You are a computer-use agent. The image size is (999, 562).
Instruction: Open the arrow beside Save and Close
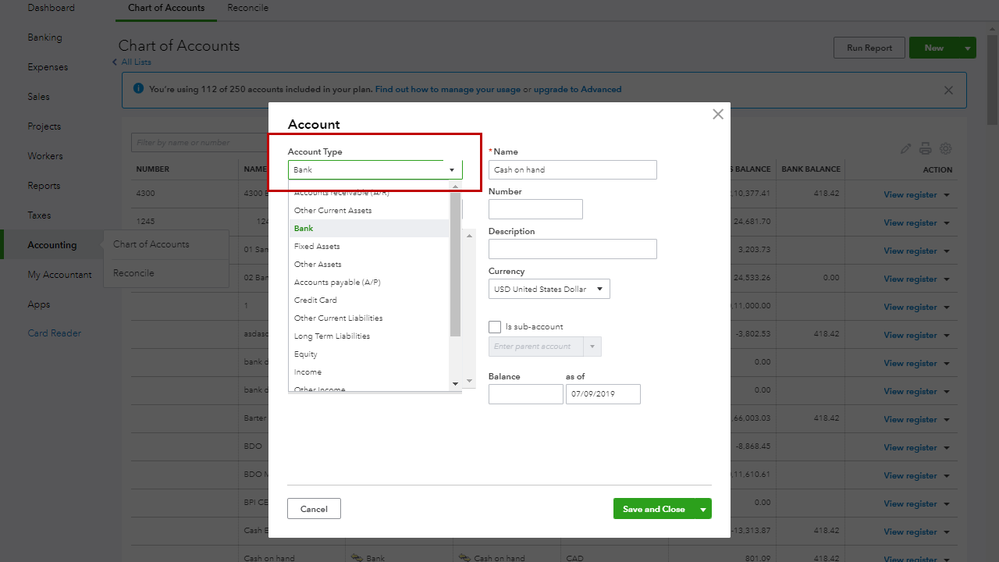pos(704,509)
